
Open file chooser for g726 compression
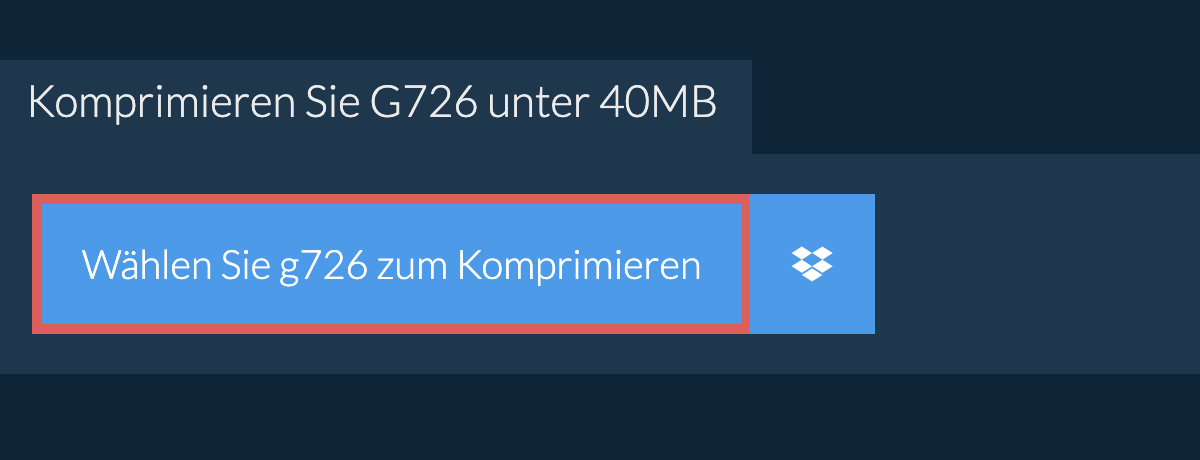click(x=391, y=264)
